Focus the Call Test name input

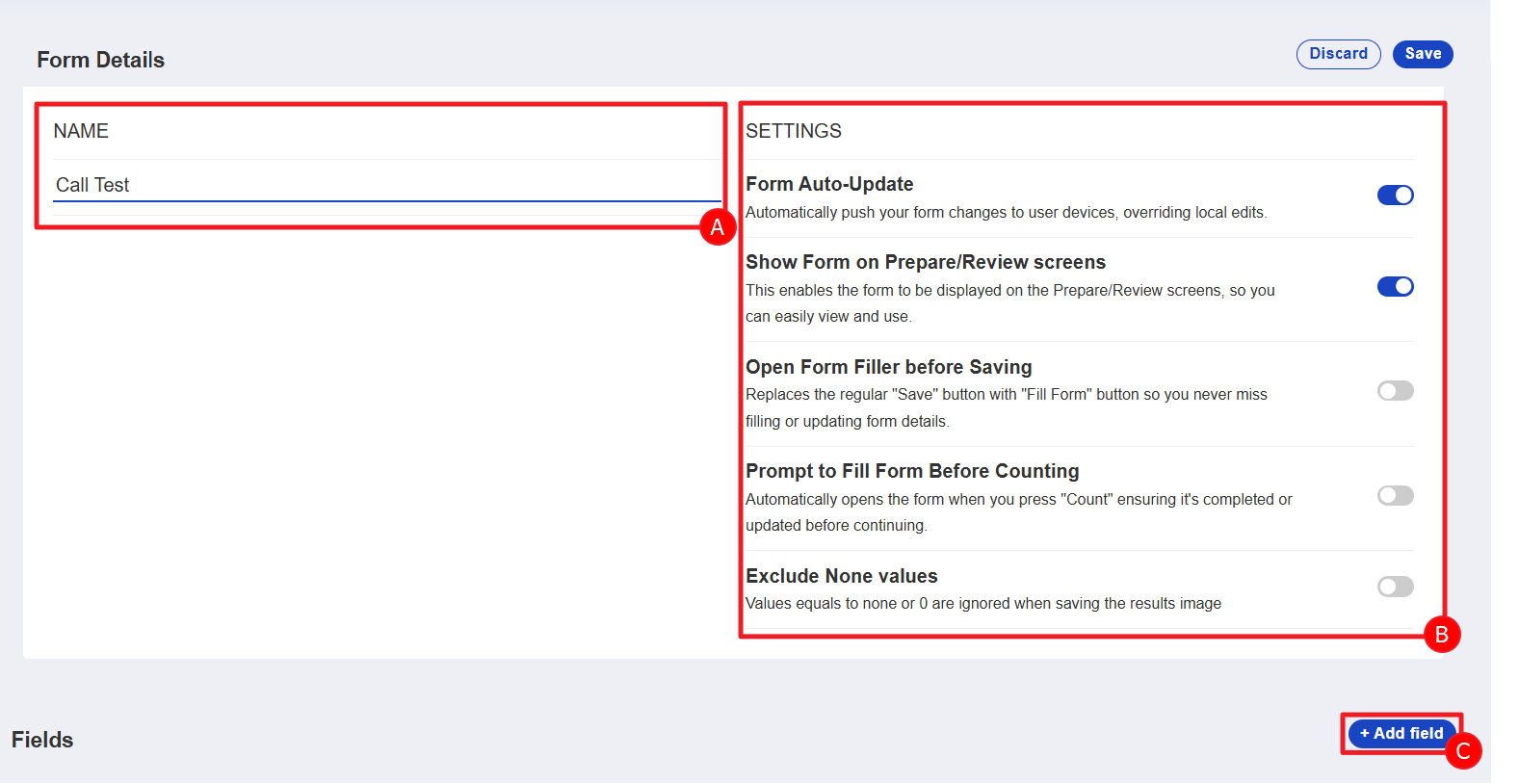coord(385,185)
